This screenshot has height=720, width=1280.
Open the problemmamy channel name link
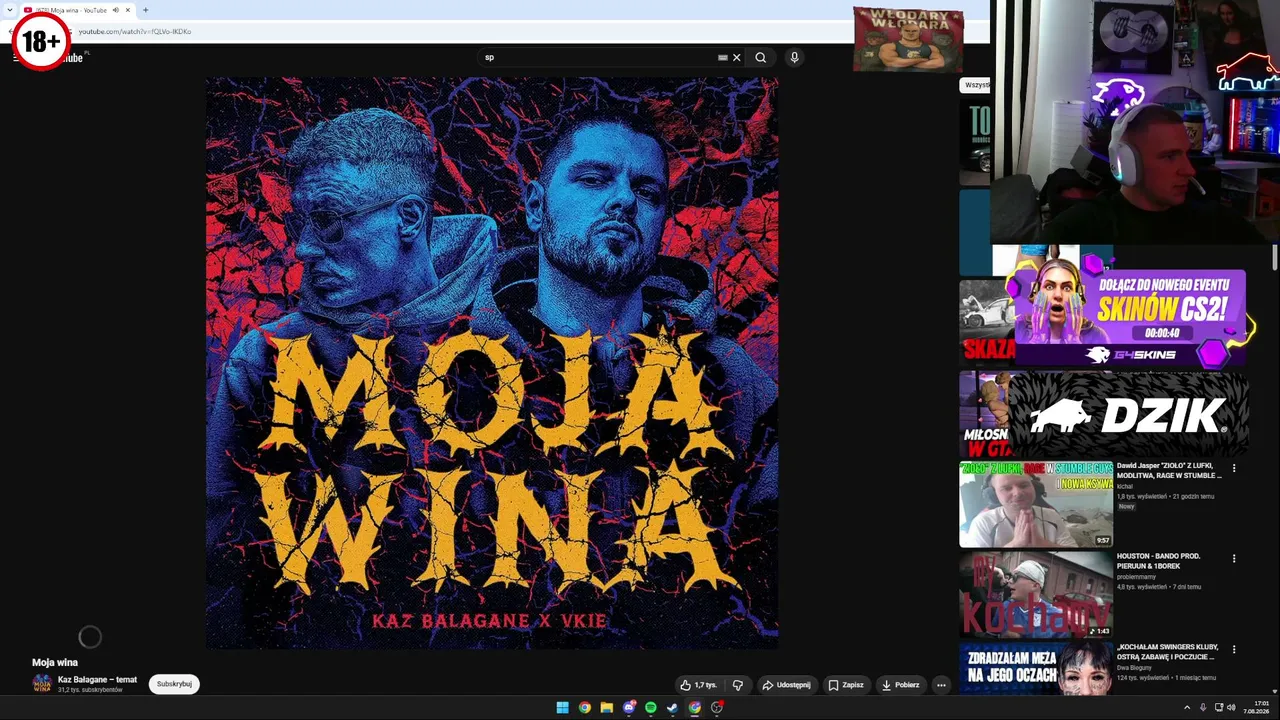(1136, 577)
